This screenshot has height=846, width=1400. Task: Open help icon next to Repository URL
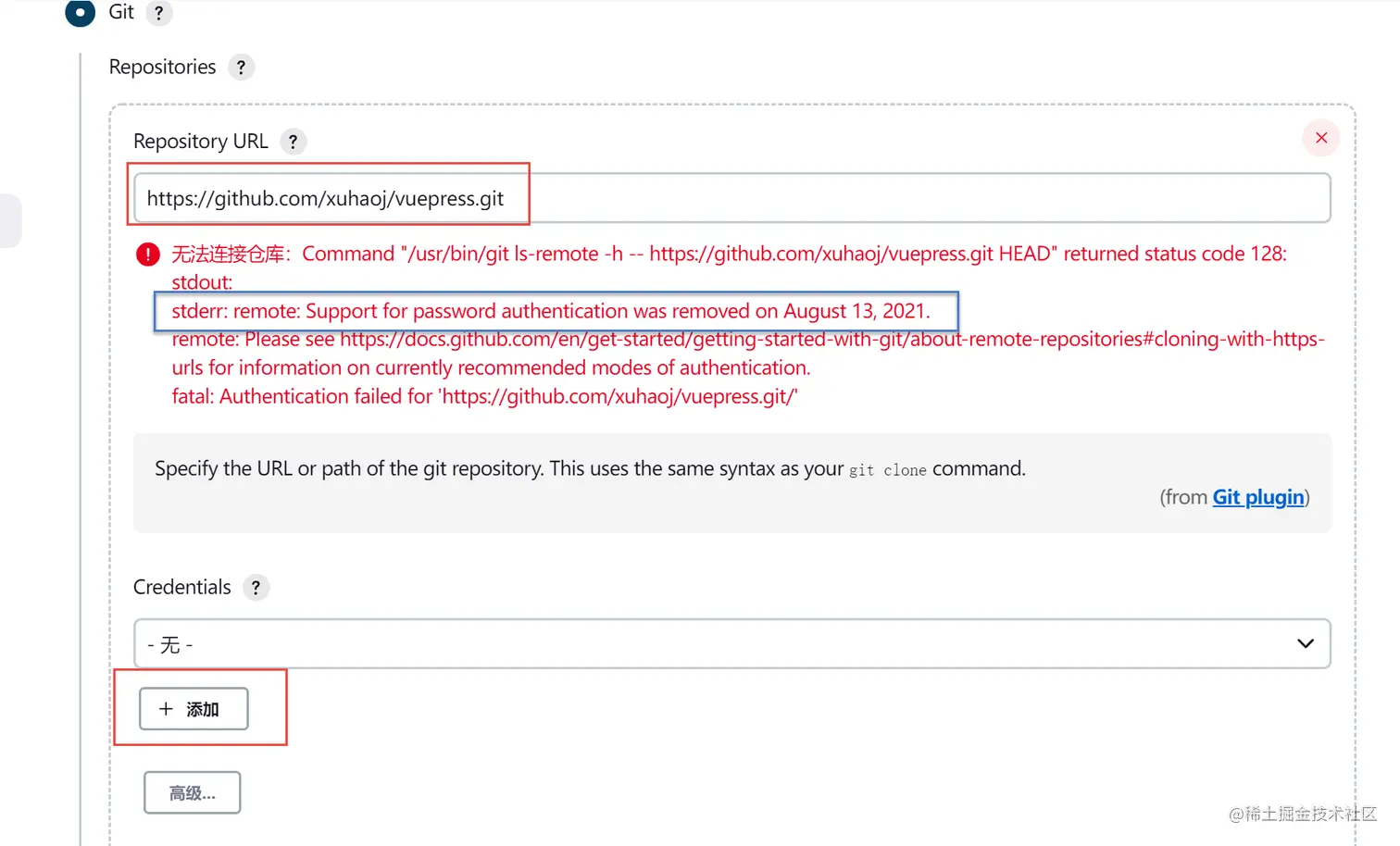[x=293, y=142]
